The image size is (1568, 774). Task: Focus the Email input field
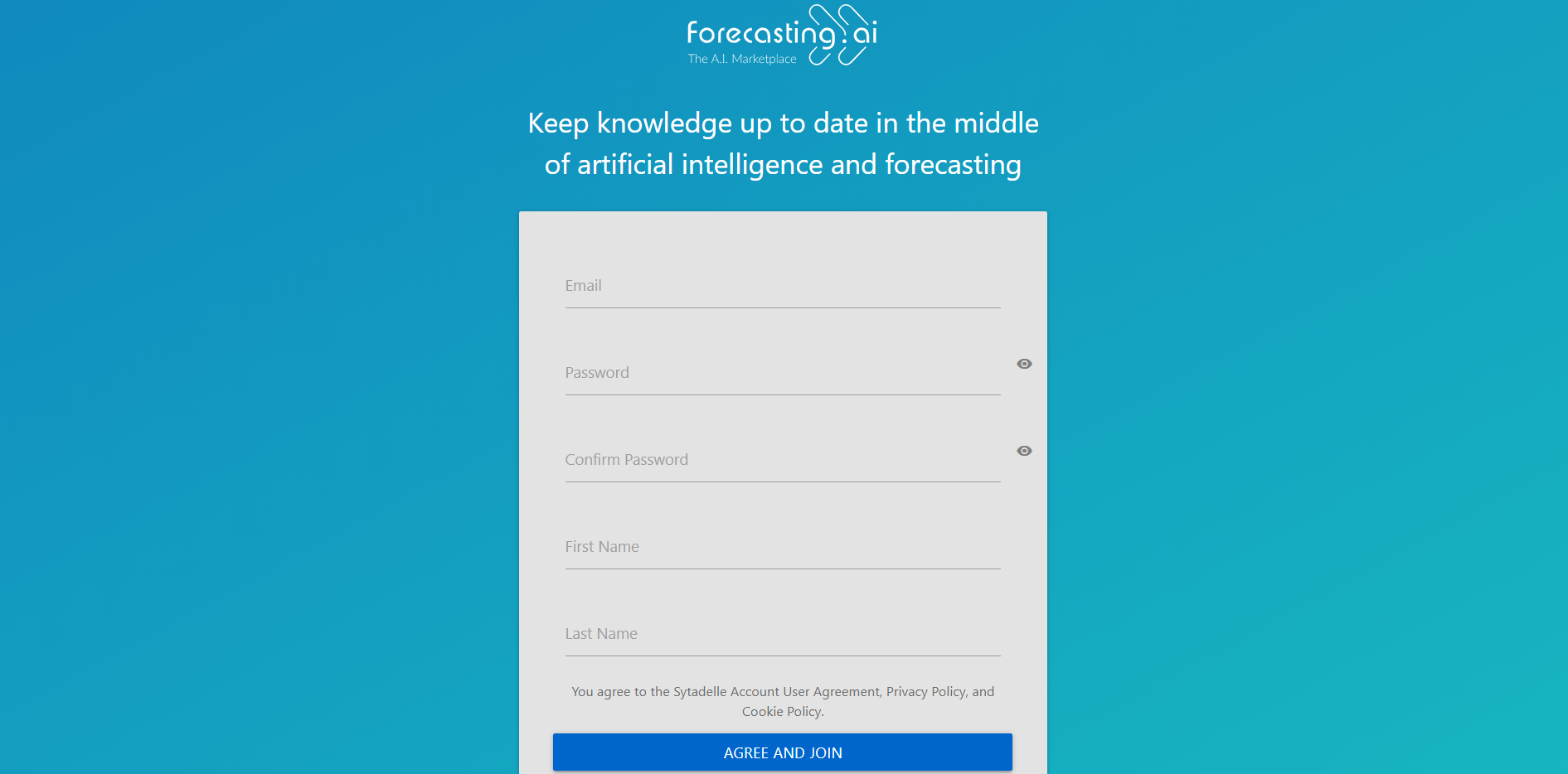coord(782,287)
